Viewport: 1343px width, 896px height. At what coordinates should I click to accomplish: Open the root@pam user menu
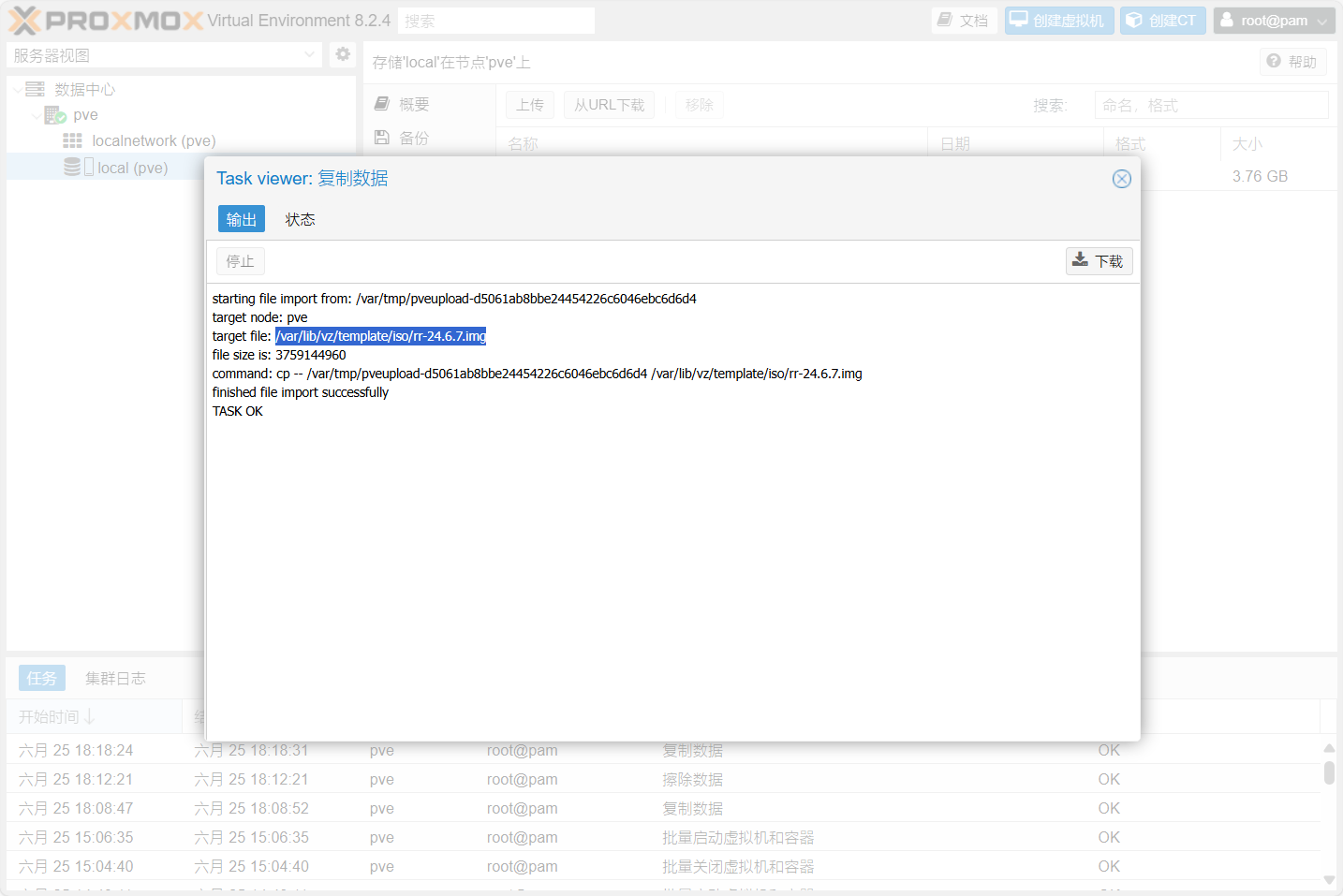tap(1273, 21)
